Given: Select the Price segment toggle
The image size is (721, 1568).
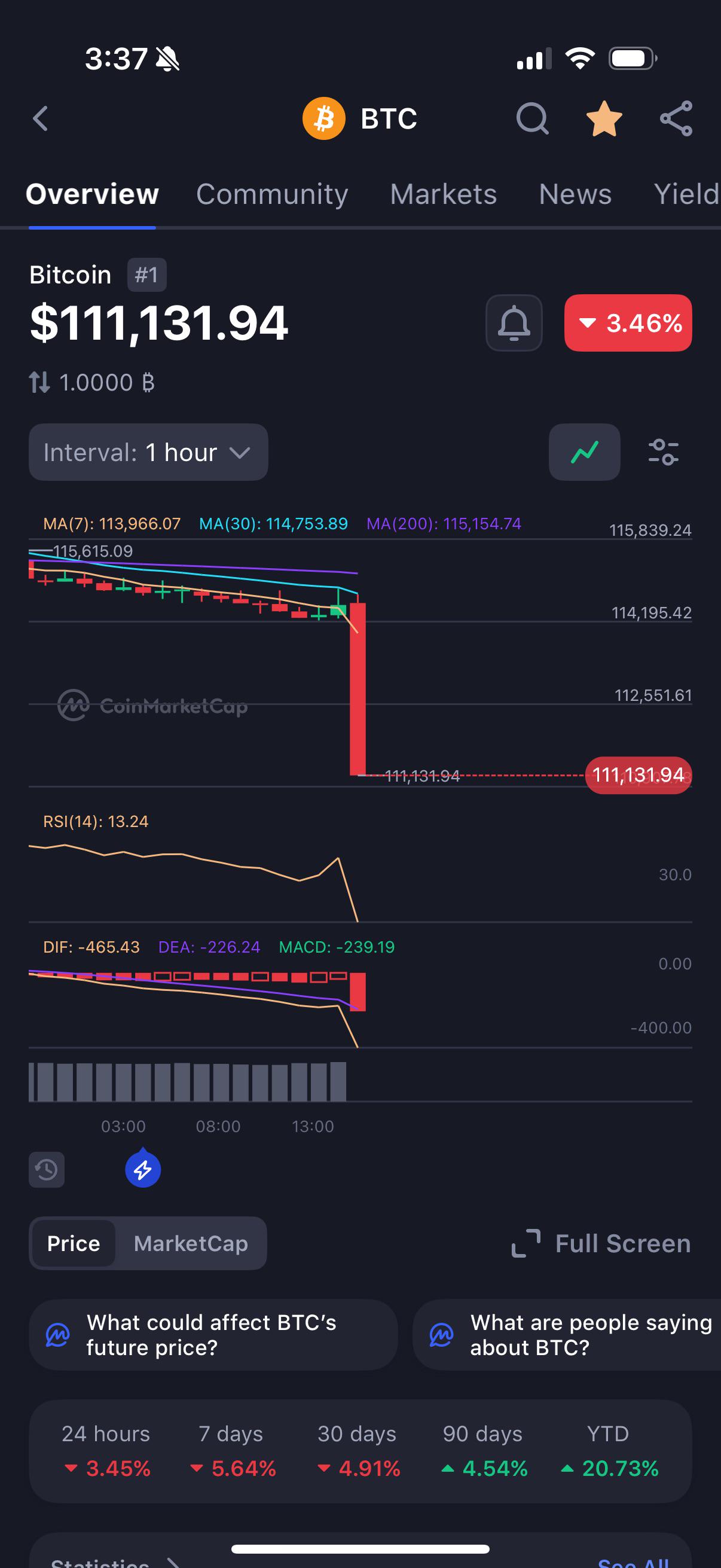Looking at the screenshot, I should pyautogui.click(x=74, y=1243).
